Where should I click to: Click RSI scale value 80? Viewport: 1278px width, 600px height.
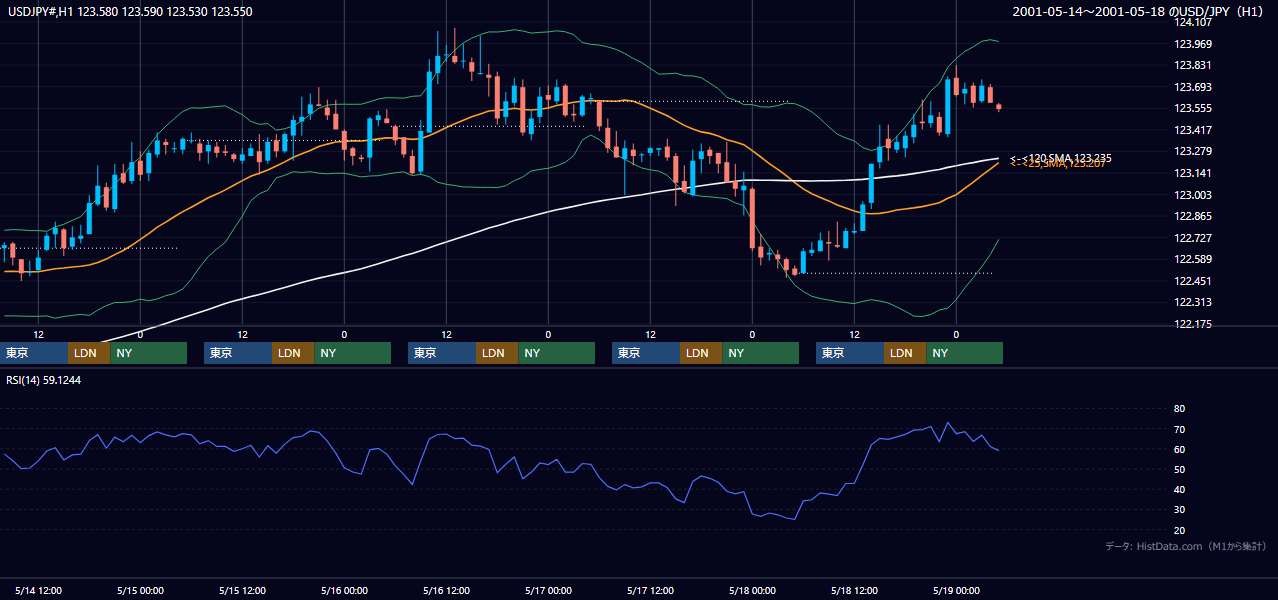(x=1179, y=409)
